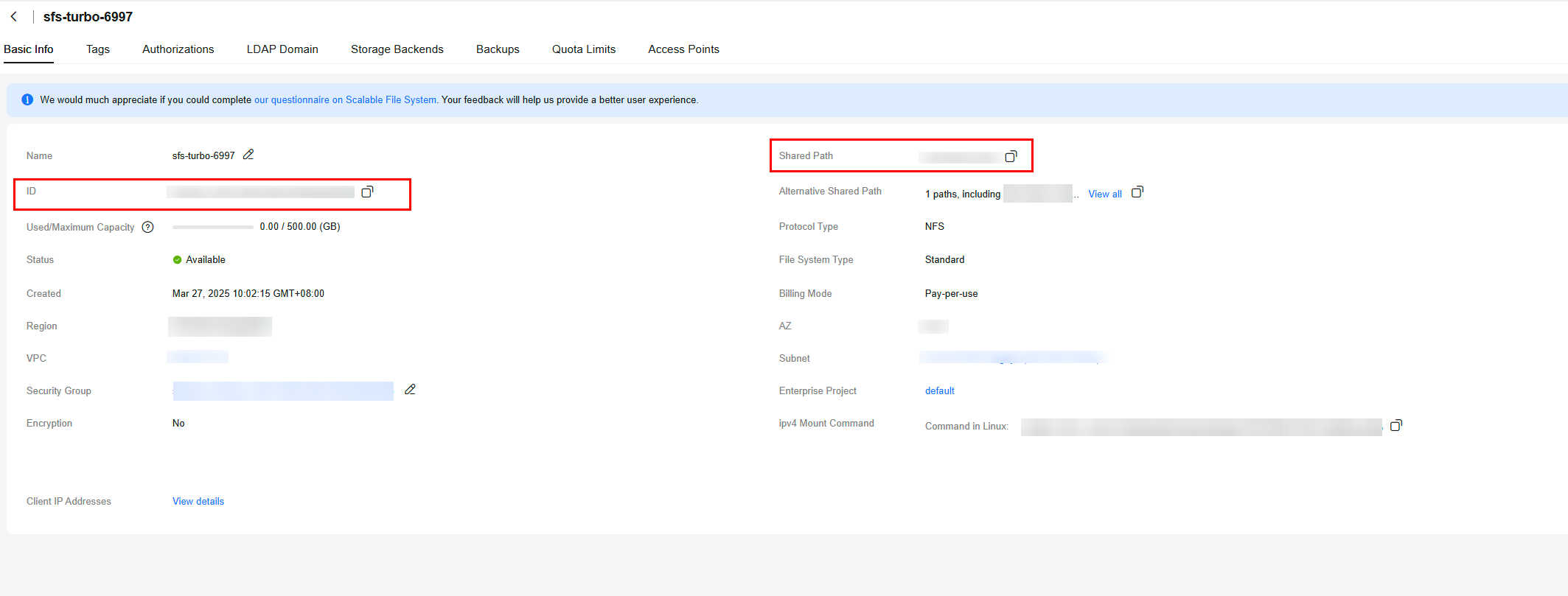Open the Used/Maximum Capacity help tooltip icon
The width and height of the screenshot is (1568, 596).
147,227
